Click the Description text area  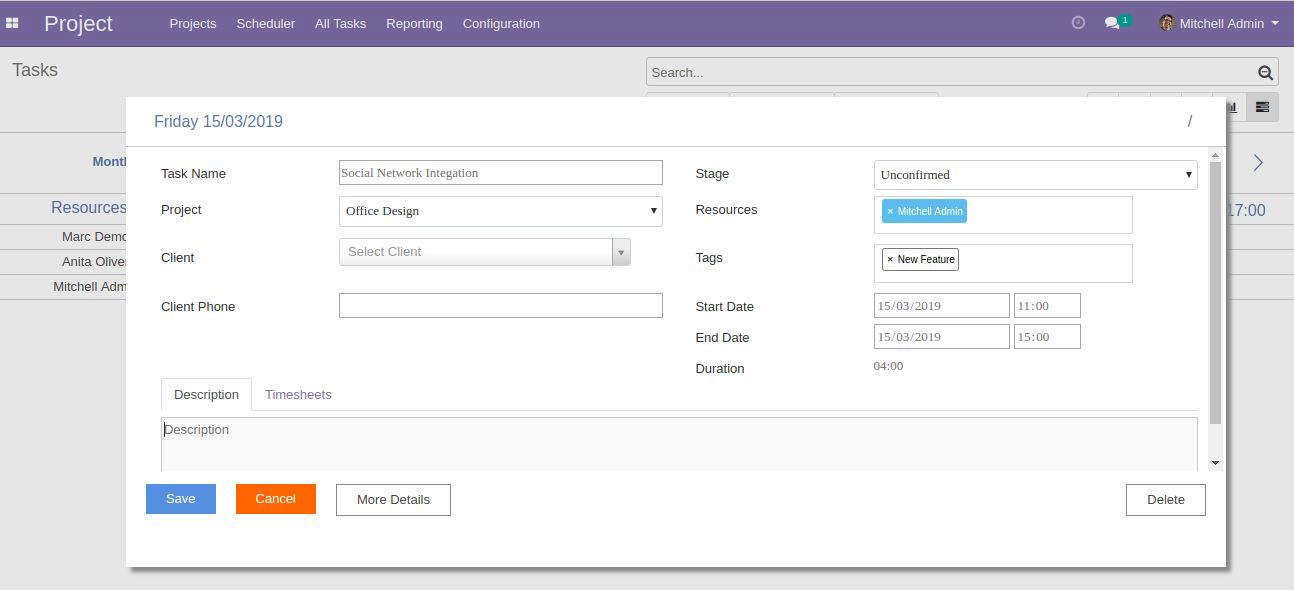point(679,444)
